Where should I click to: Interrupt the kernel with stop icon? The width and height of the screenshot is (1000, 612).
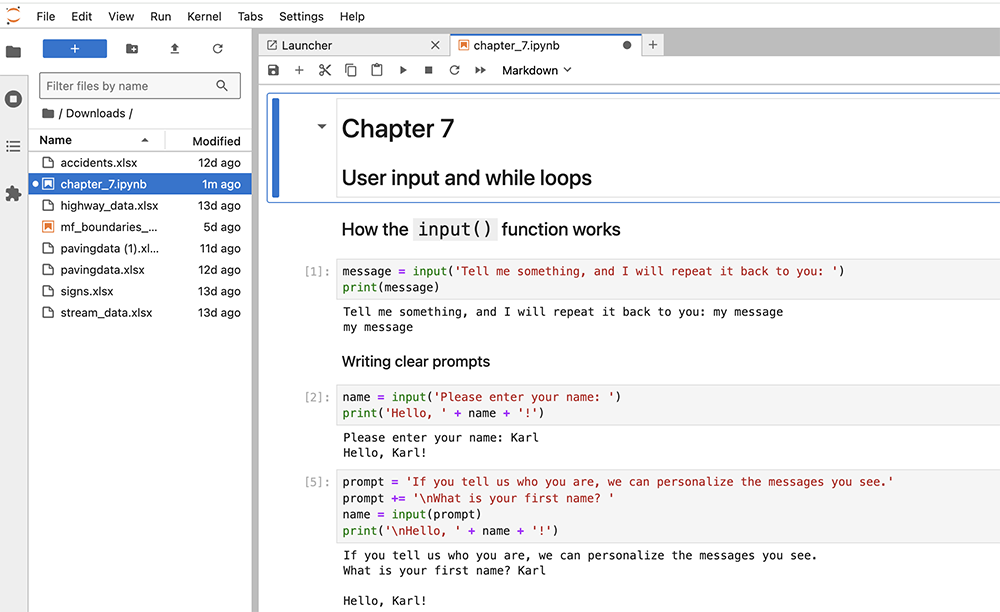click(x=429, y=70)
